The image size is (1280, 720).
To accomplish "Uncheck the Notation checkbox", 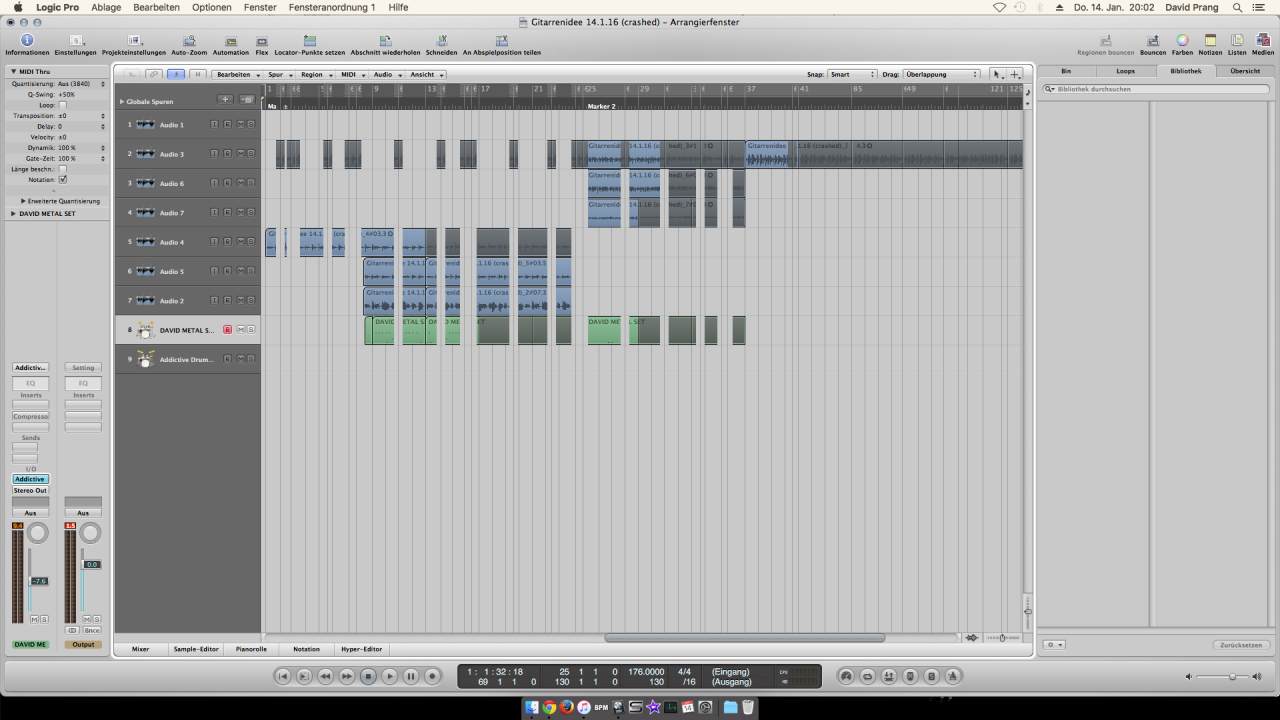I will [x=63, y=180].
